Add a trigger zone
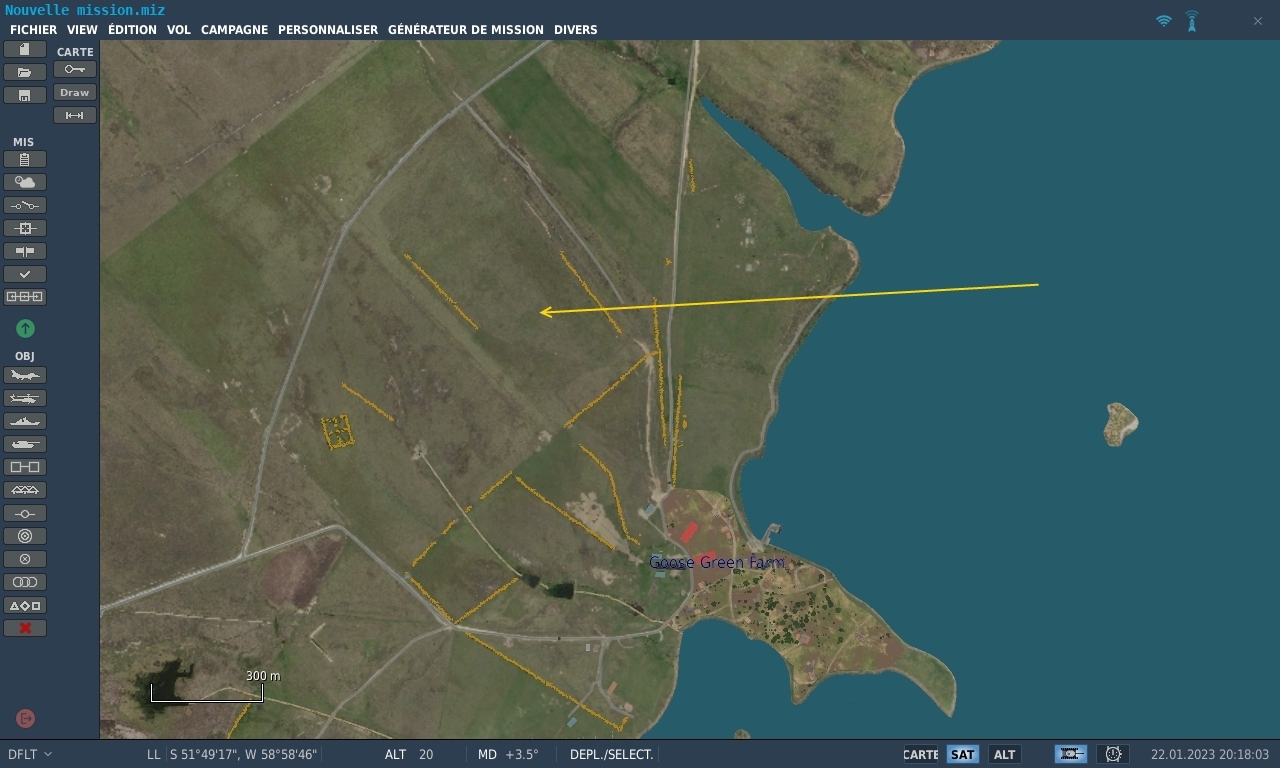This screenshot has width=1280, height=768. coord(25,536)
